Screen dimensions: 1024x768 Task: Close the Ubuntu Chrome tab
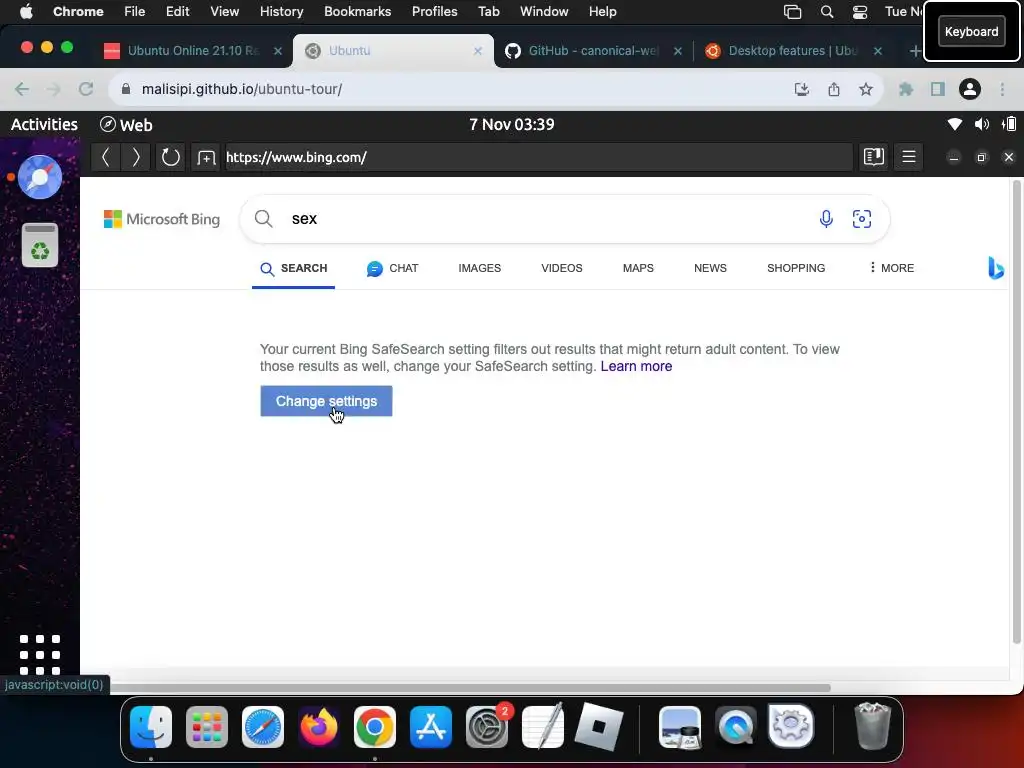coord(478,51)
